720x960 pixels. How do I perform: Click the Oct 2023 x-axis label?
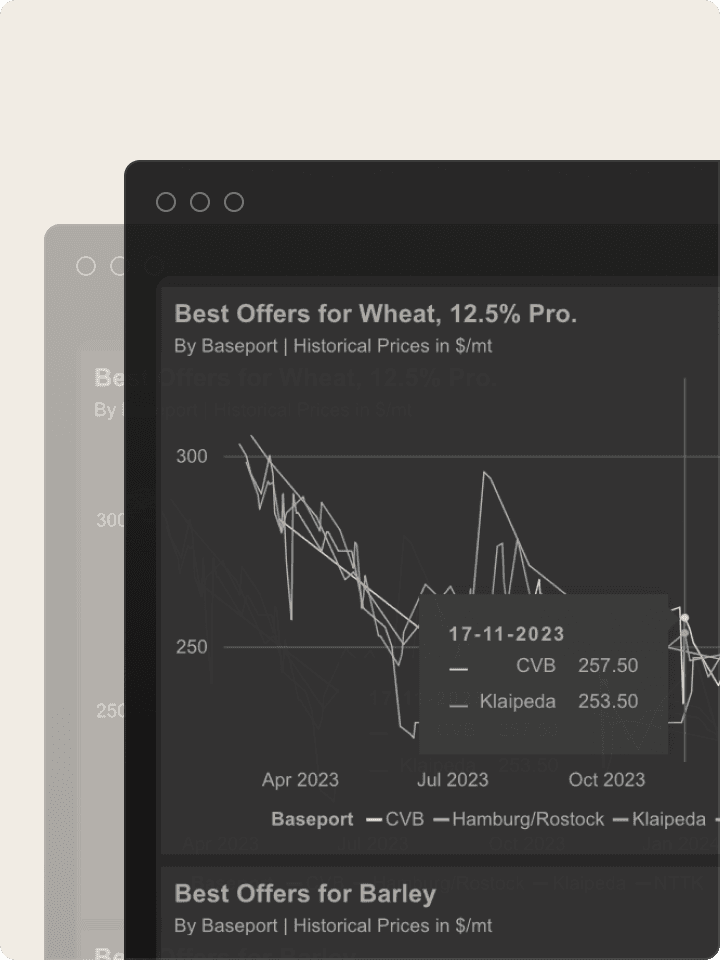[x=607, y=780]
